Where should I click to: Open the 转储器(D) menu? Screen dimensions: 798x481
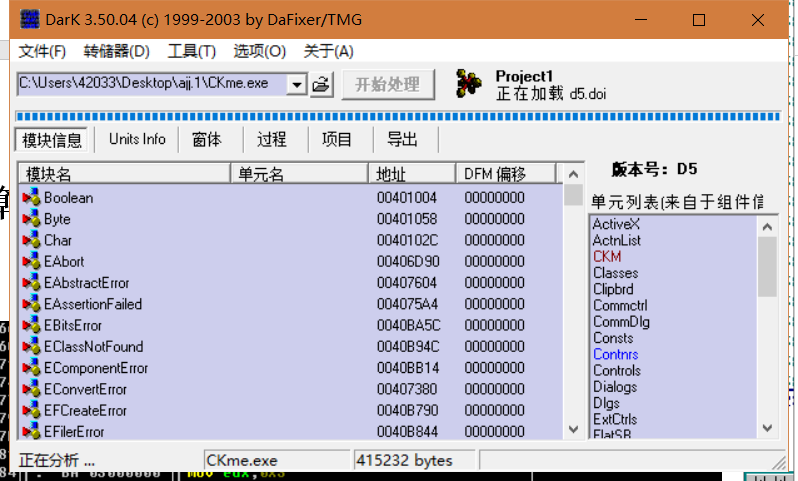tap(117, 51)
